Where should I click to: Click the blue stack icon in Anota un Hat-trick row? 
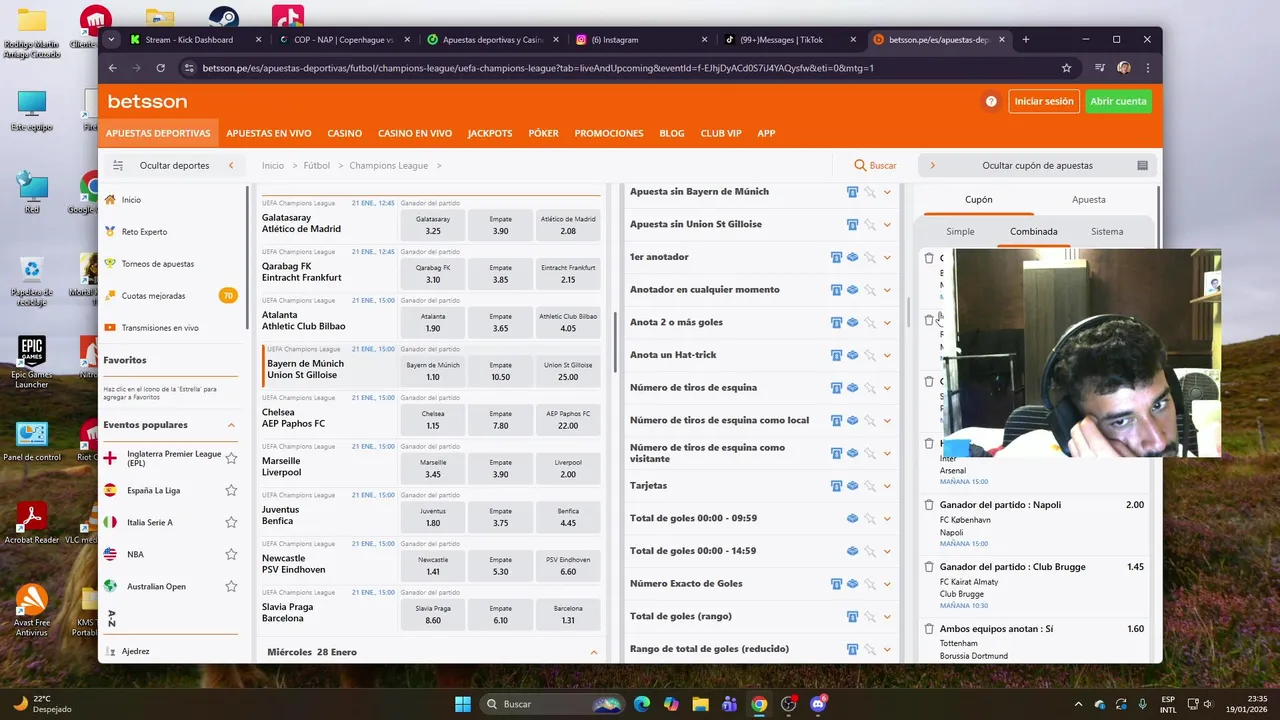852,355
